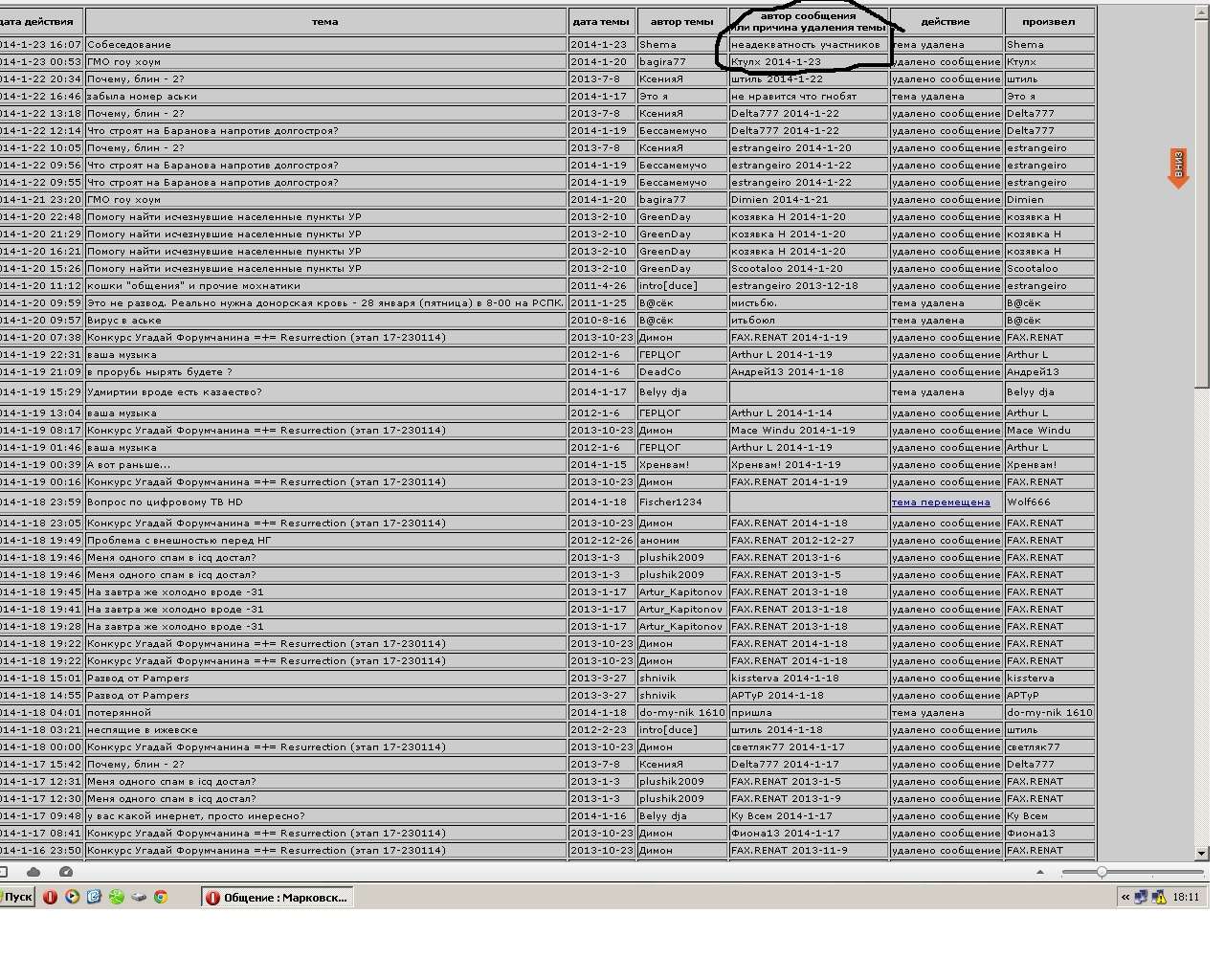This screenshot has height=980, width=1225.
Task: Click the 'автор темы' column header
Action: (x=681, y=21)
